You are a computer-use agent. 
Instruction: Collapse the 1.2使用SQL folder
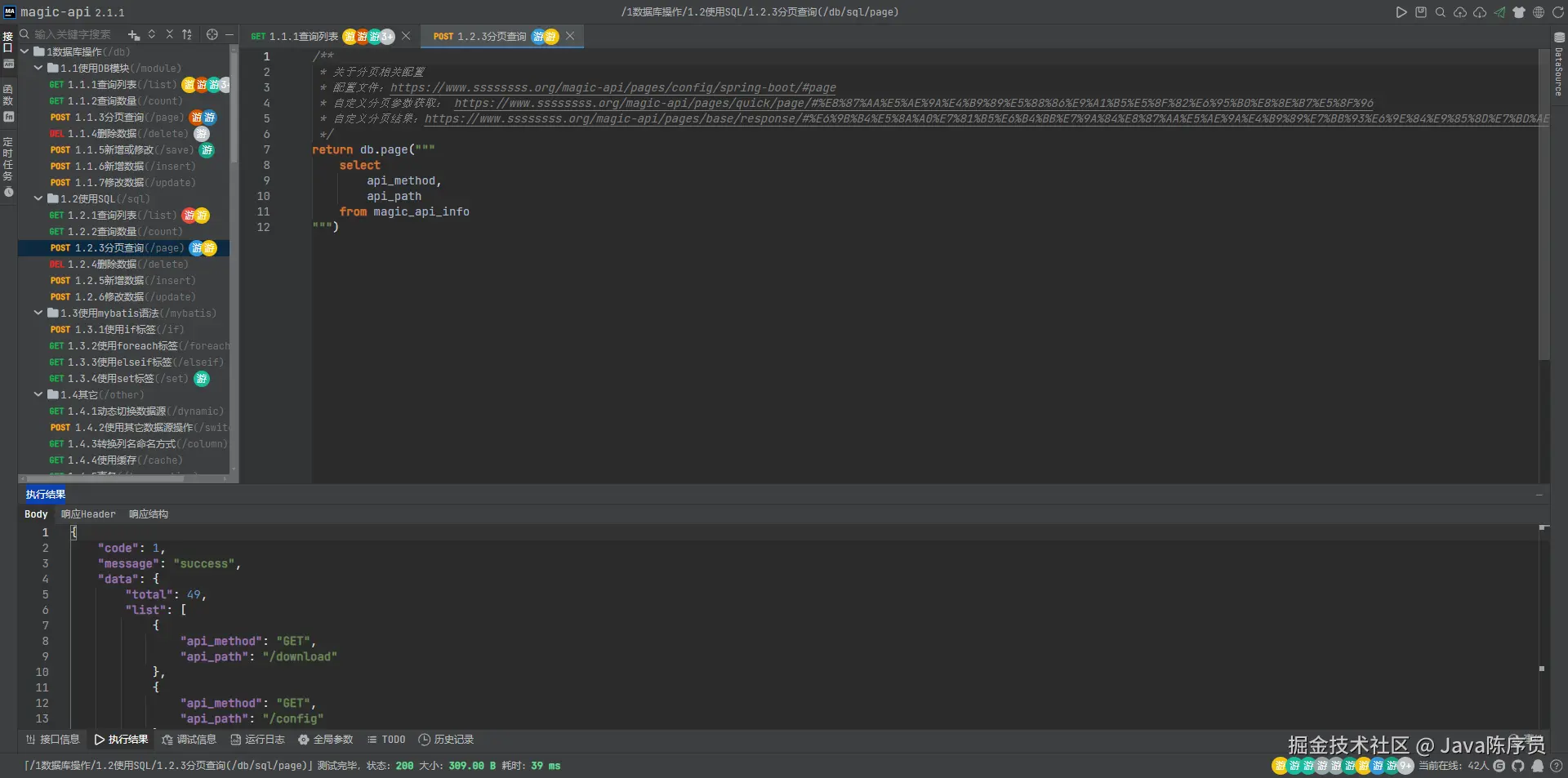click(38, 198)
